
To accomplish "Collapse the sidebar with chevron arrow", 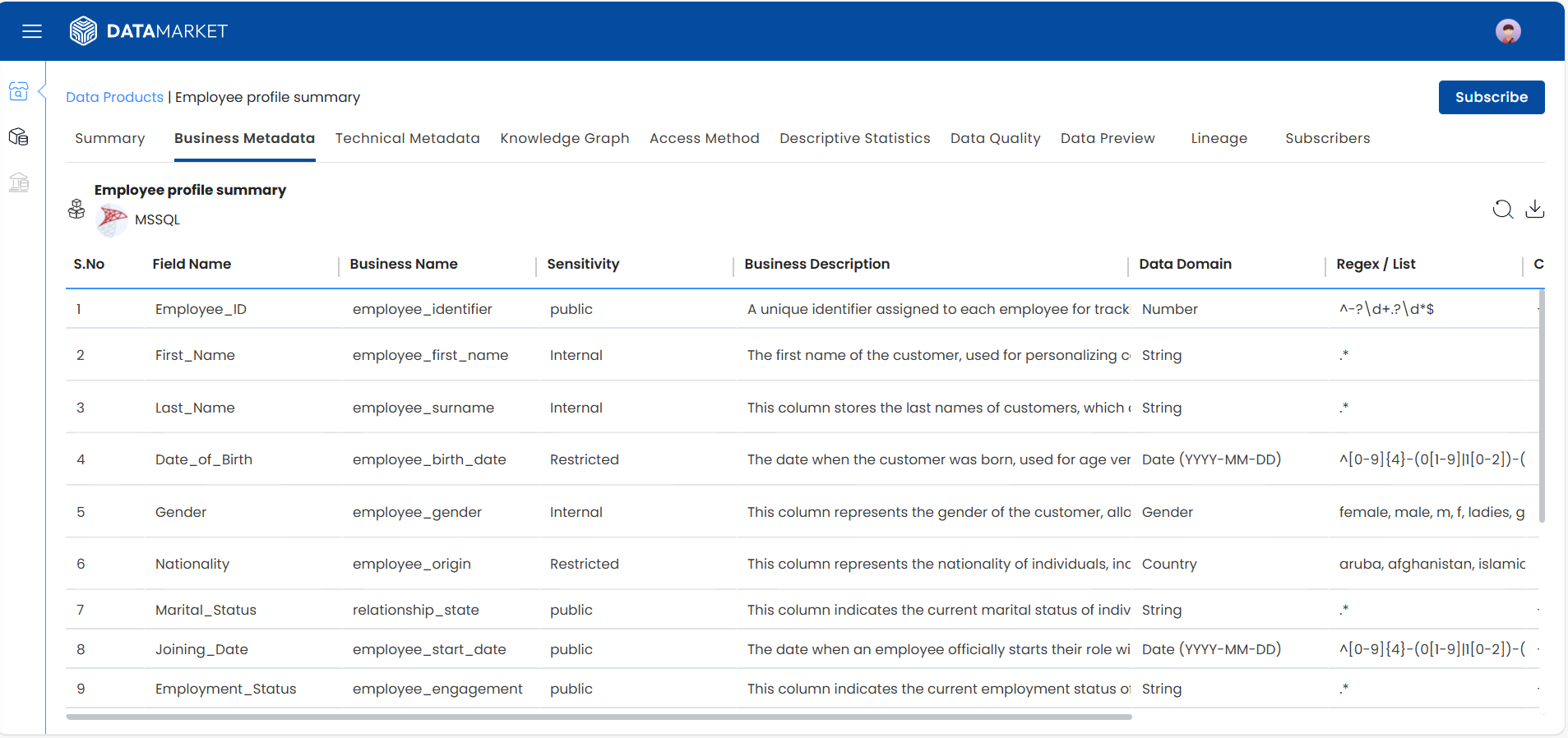I will click(42, 90).
